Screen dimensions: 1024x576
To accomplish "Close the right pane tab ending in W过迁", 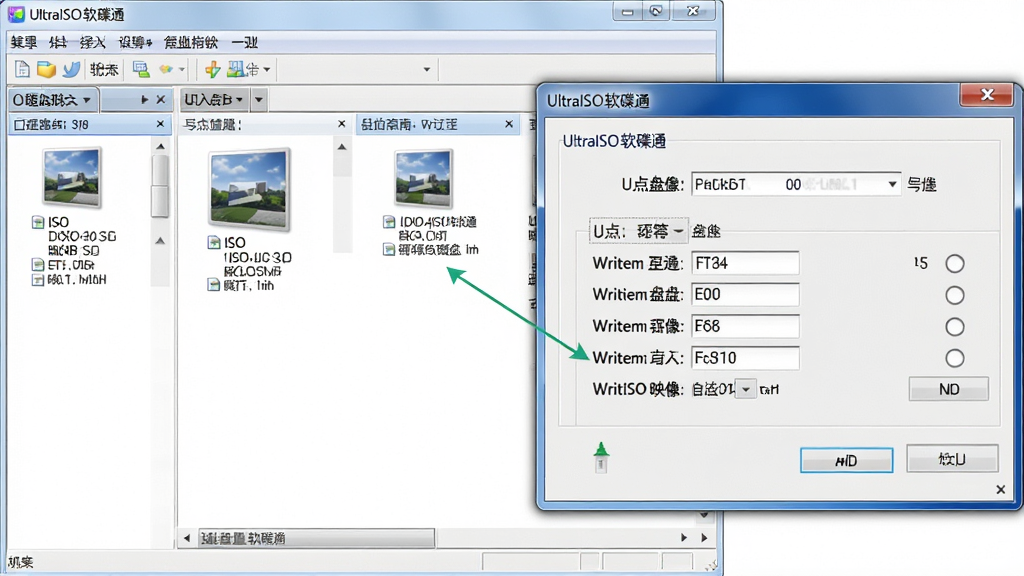I will pos(509,124).
